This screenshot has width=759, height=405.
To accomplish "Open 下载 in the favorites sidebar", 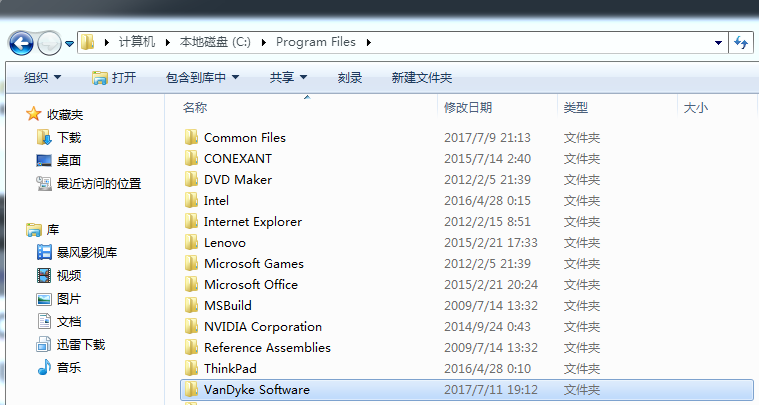I will click(59, 137).
